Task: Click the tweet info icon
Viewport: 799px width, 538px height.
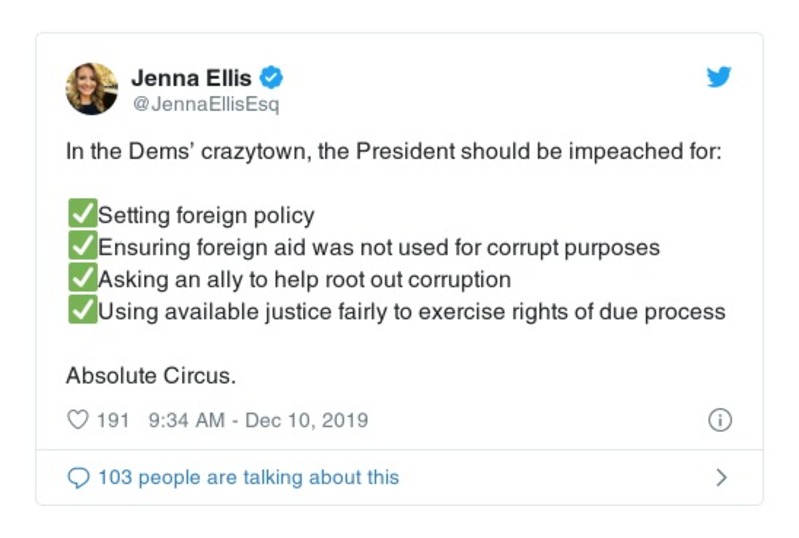Action: (x=720, y=420)
